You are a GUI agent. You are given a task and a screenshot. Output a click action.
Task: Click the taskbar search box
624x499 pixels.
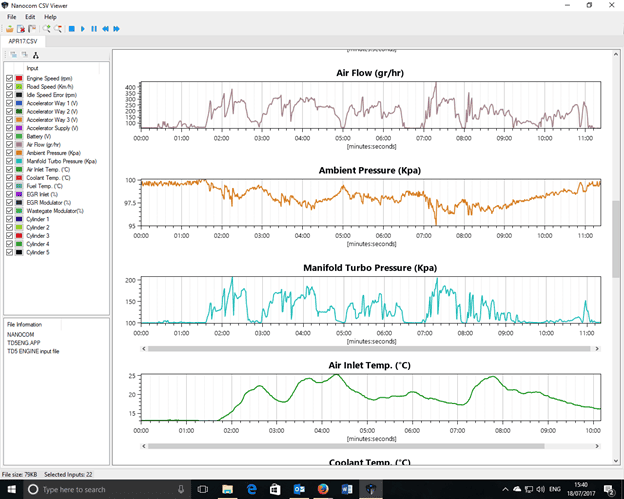click(x=106, y=489)
